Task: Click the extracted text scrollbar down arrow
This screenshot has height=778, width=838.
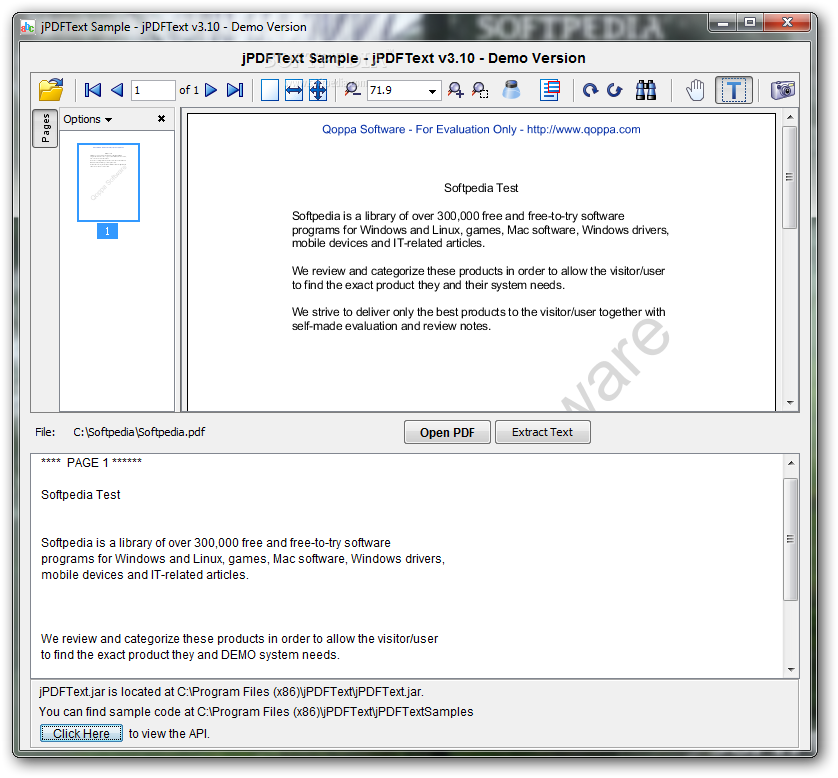Action: pos(791,670)
